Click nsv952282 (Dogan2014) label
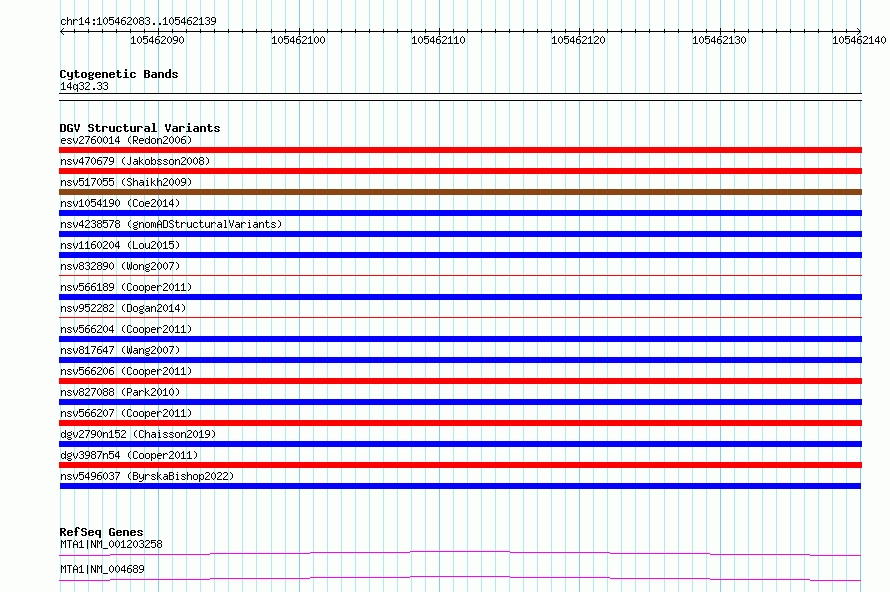Image resolution: width=890 pixels, height=592 pixels. click(123, 308)
